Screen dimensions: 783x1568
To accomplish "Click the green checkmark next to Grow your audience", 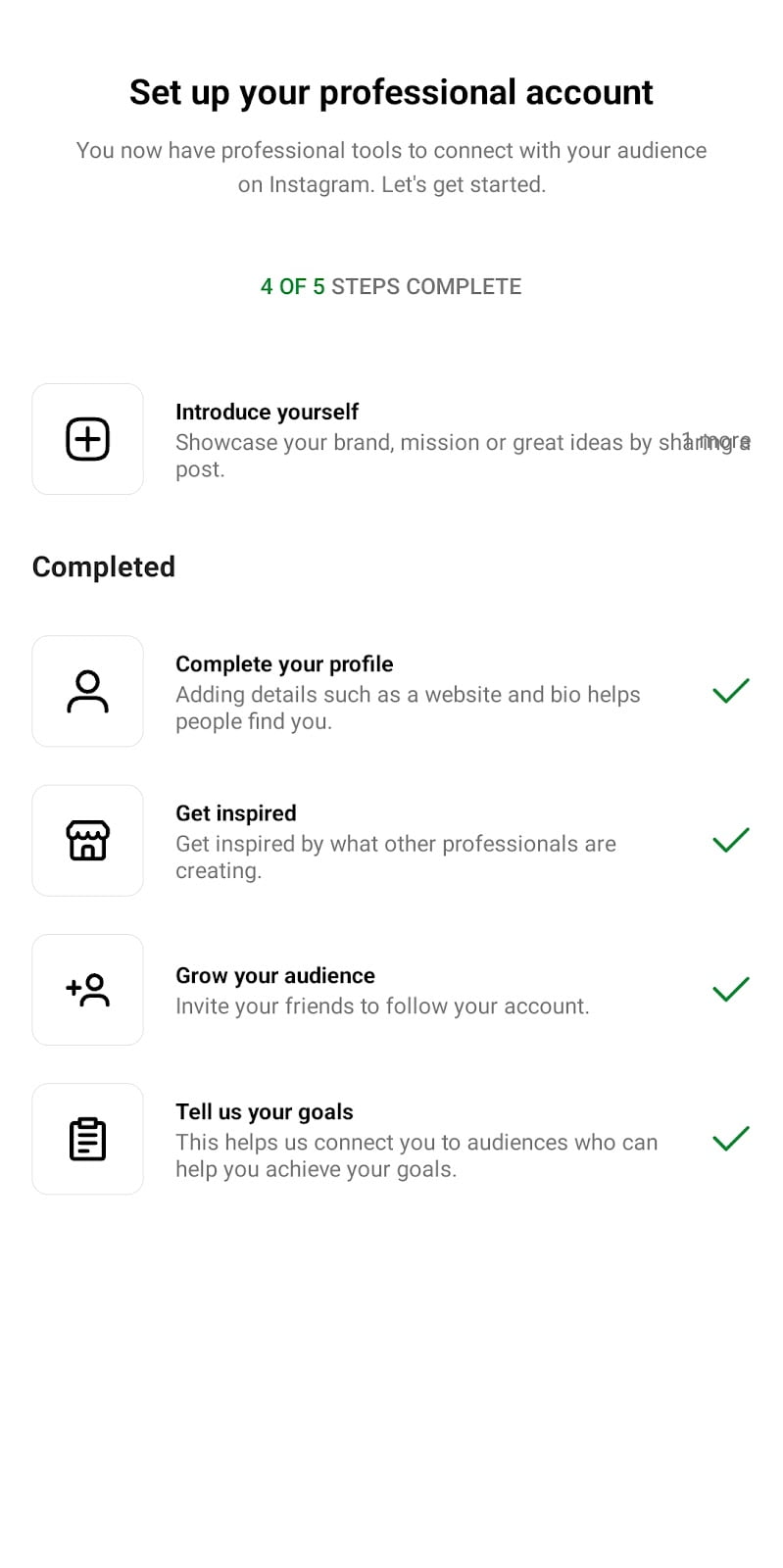I will pyautogui.click(x=730, y=990).
